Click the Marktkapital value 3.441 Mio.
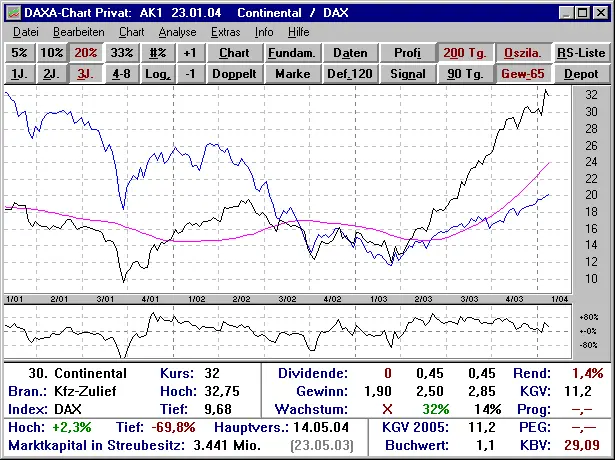This screenshot has height=460, width=615. point(227,445)
